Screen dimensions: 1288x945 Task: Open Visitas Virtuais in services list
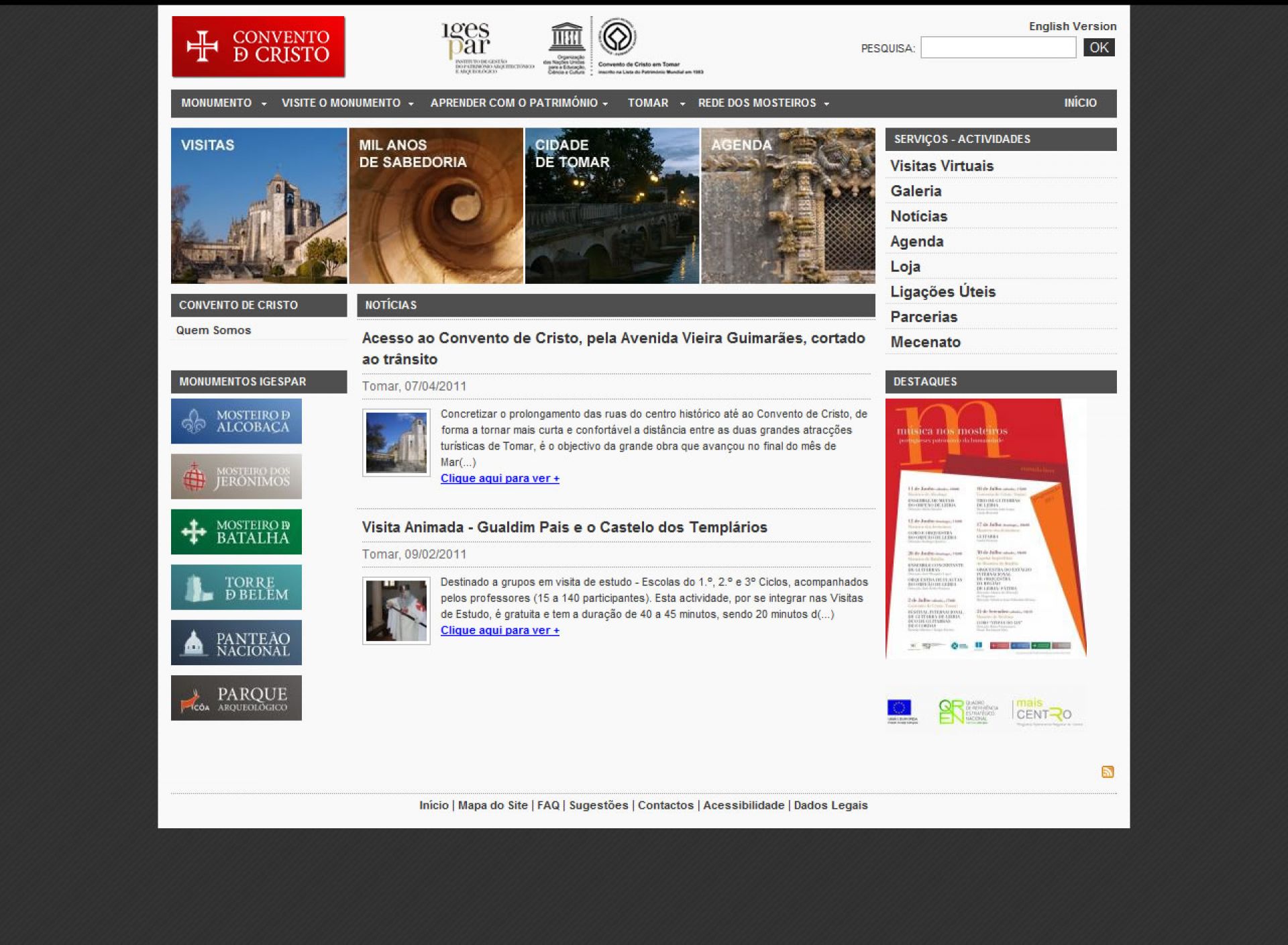941,166
